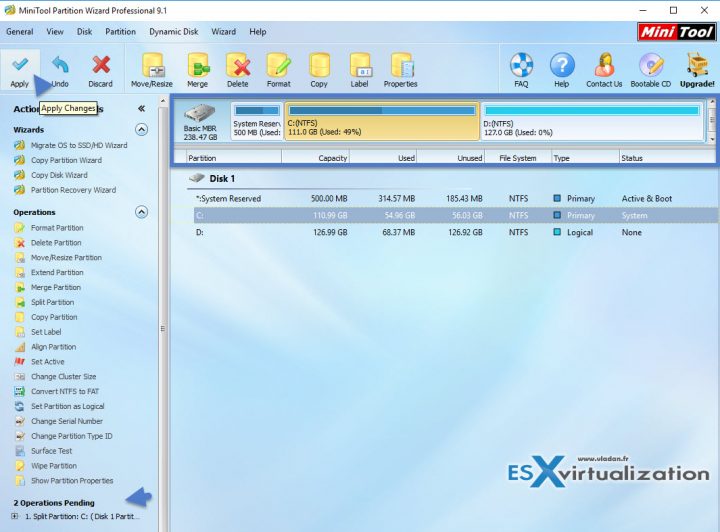Collapse the Actions side panel
The width and height of the screenshot is (720, 532).
141,109
